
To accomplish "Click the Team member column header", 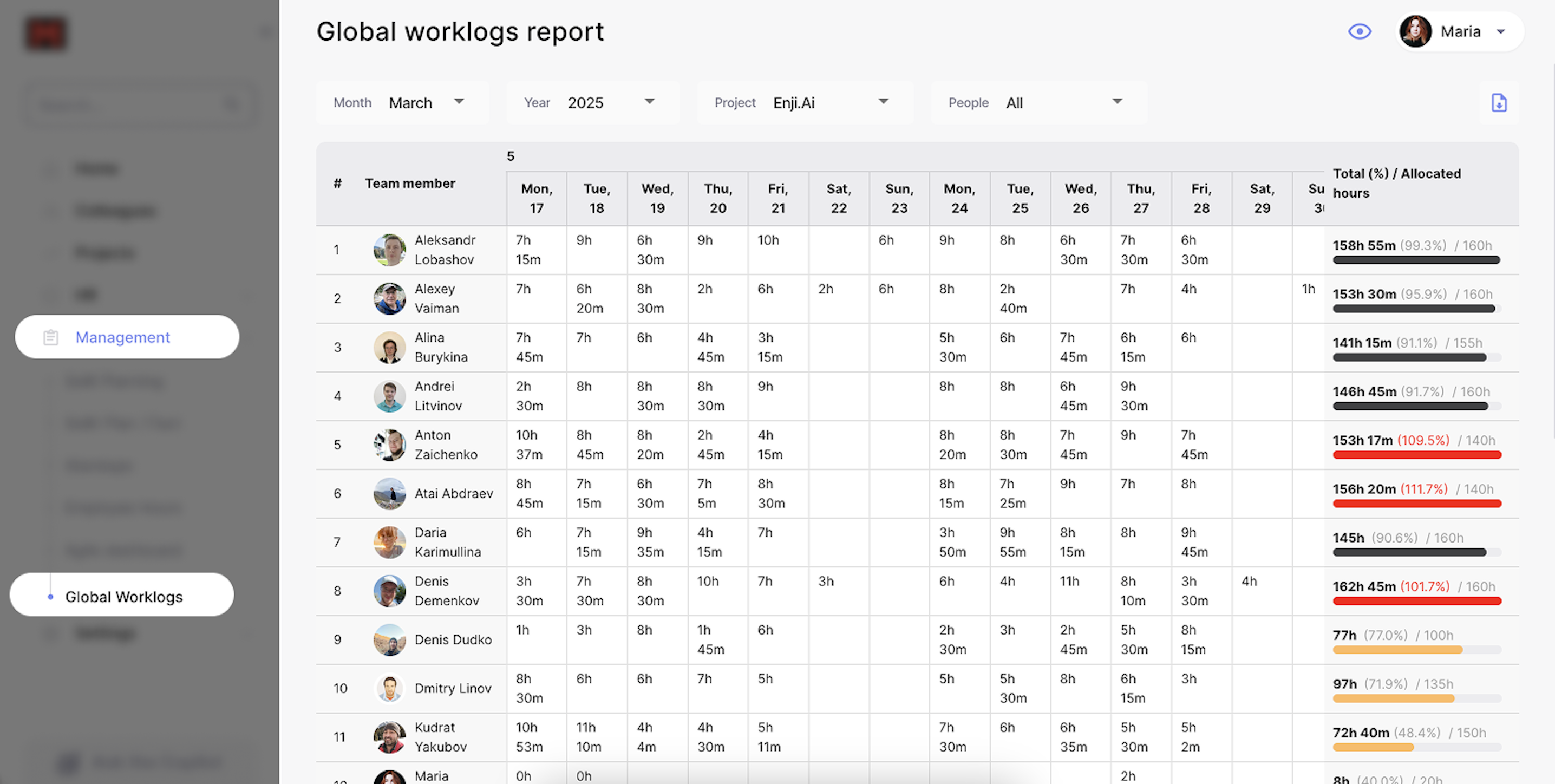I will click(x=410, y=184).
